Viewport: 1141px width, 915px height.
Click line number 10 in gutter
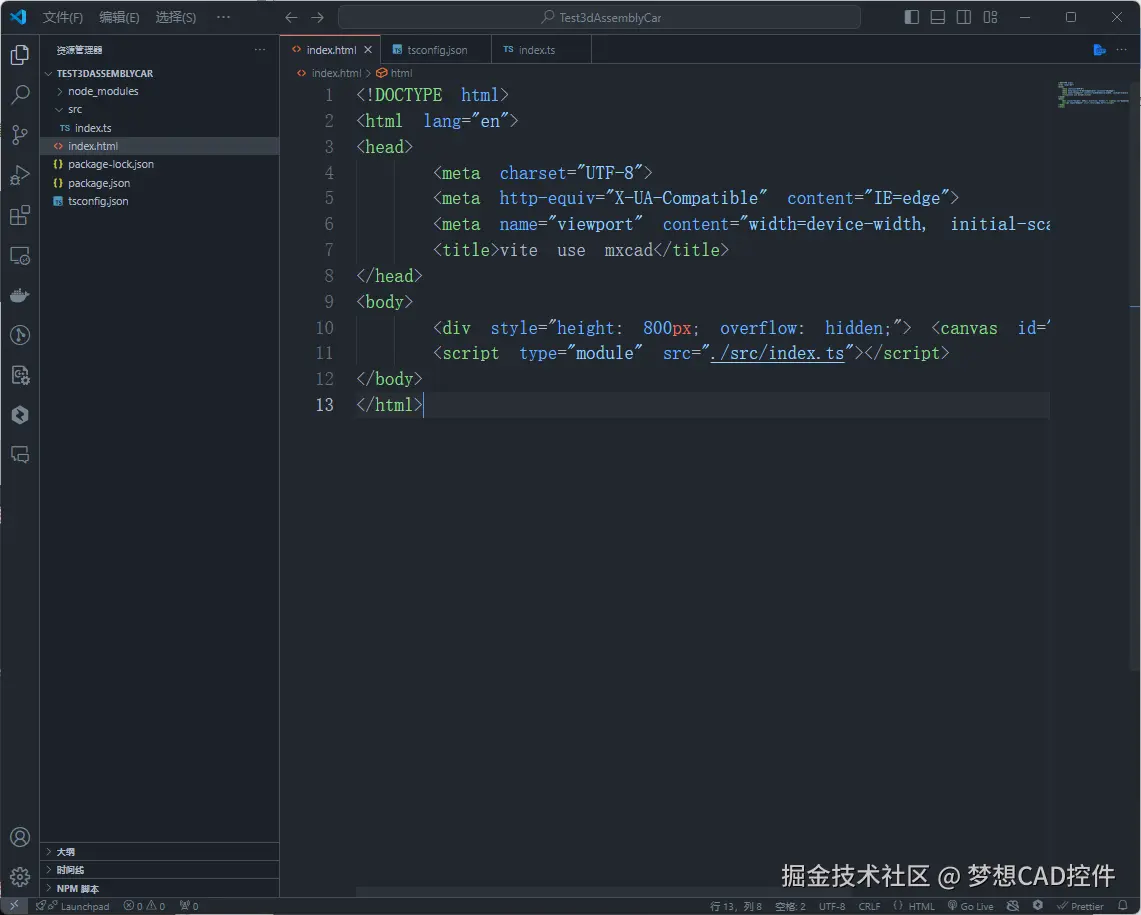tap(325, 328)
